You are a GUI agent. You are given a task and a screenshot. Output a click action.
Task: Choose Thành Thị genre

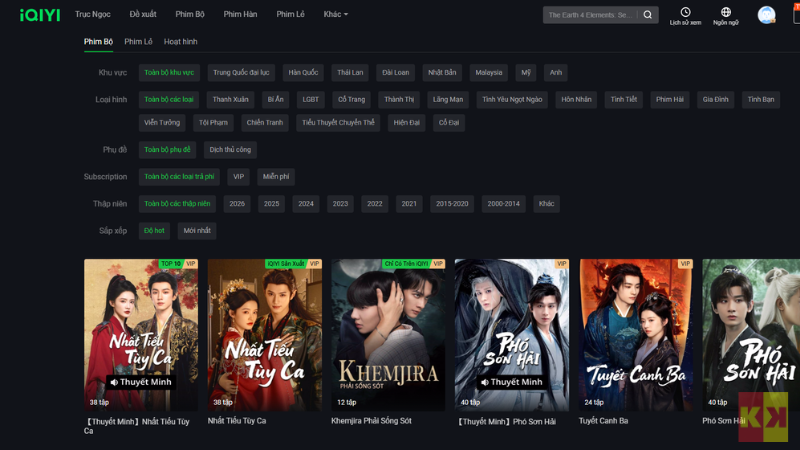click(x=399, y=99)
